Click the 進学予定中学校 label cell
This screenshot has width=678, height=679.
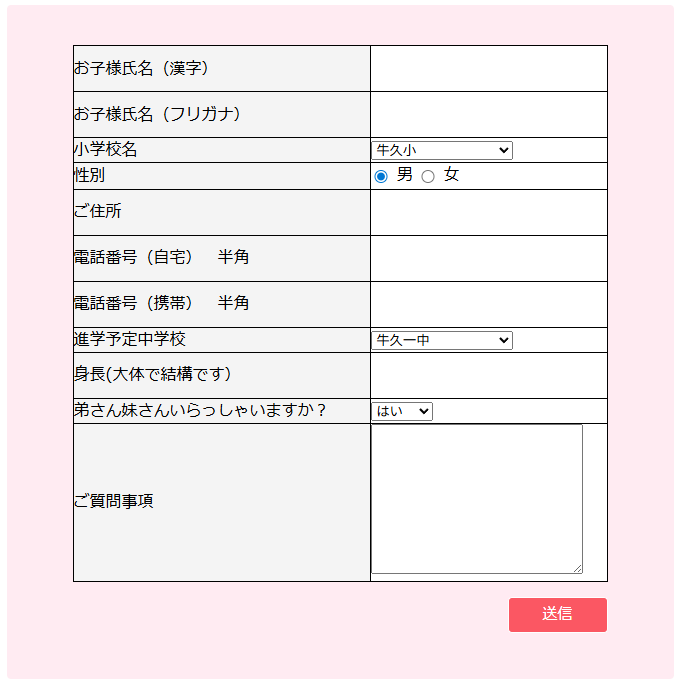(221, 340)
